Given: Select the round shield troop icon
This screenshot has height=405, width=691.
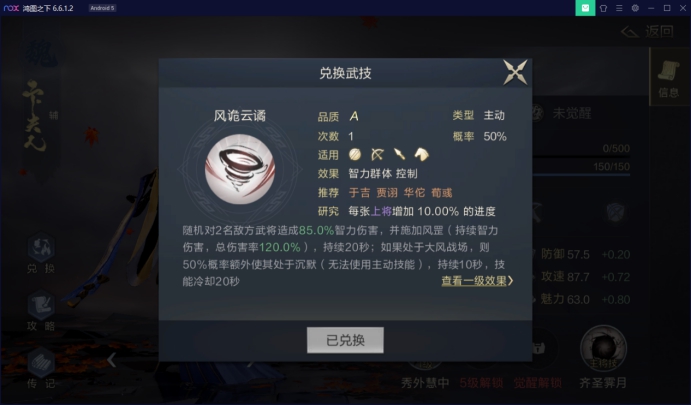Looking at the screenshot, I should [355, 154].
